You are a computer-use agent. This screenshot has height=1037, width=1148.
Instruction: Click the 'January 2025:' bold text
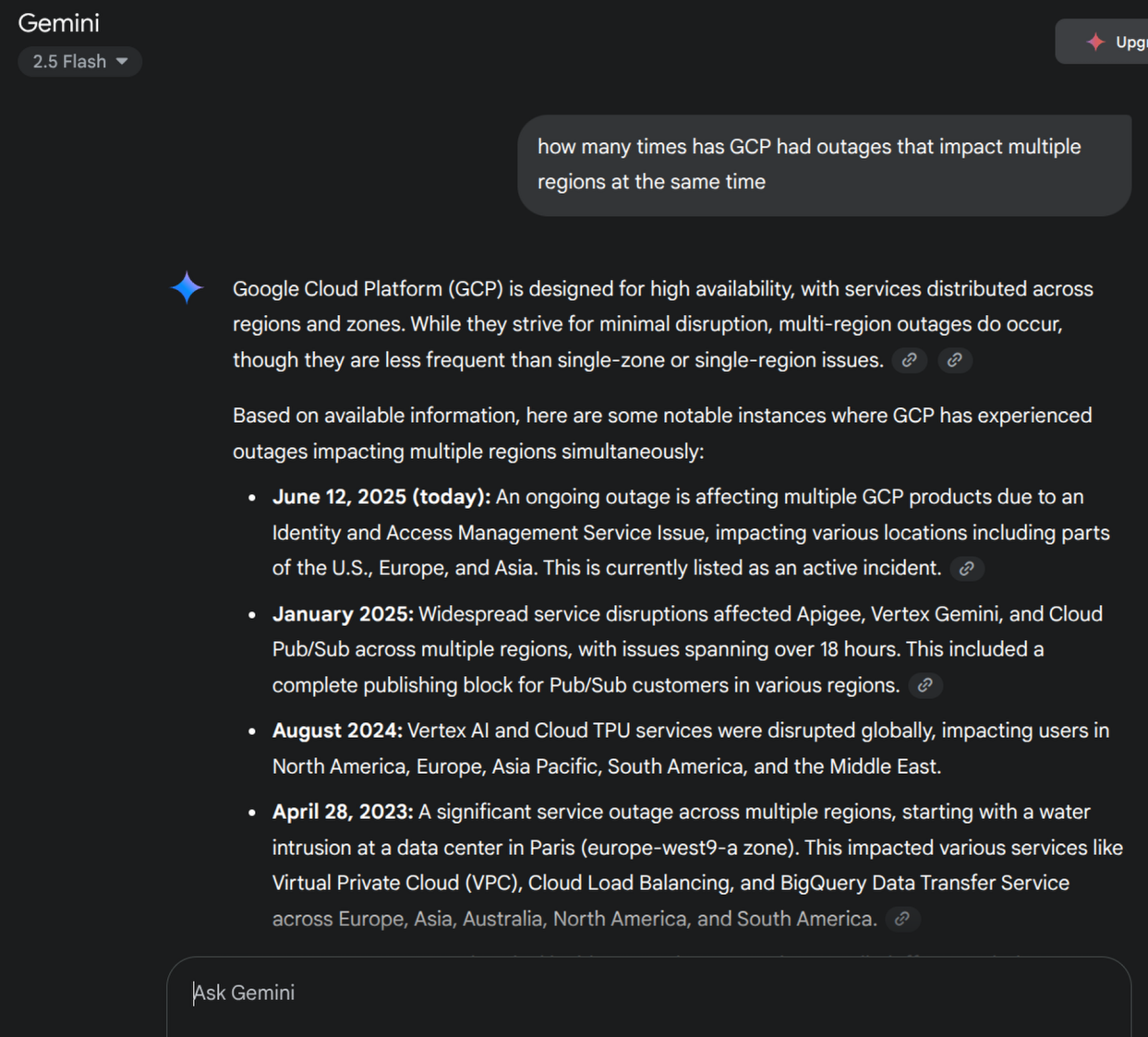343,614
